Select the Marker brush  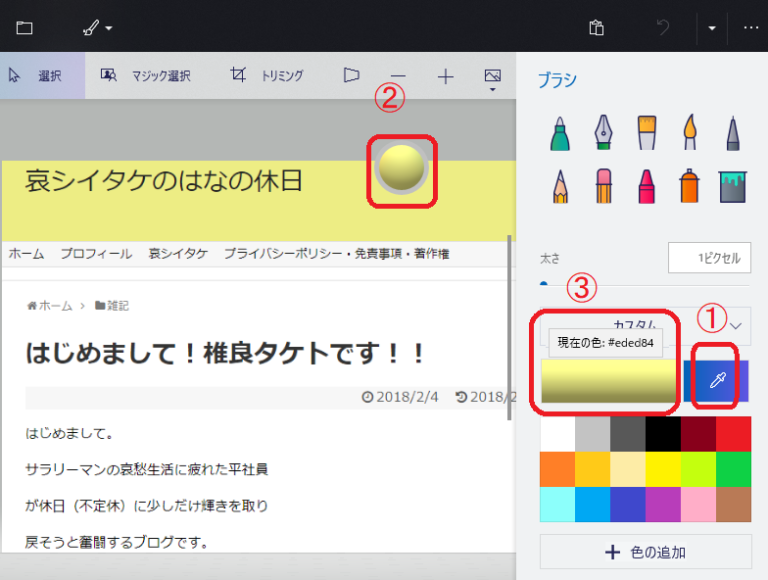click(x=561, y=132)
